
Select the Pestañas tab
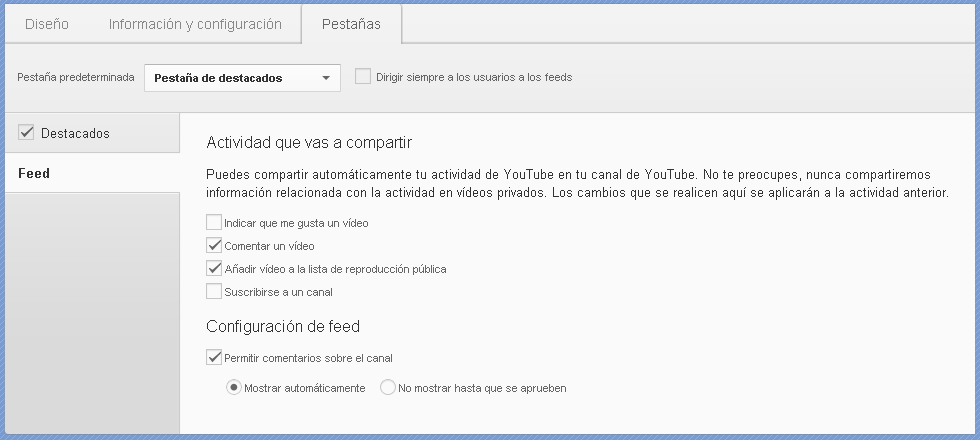coord(351,24)
